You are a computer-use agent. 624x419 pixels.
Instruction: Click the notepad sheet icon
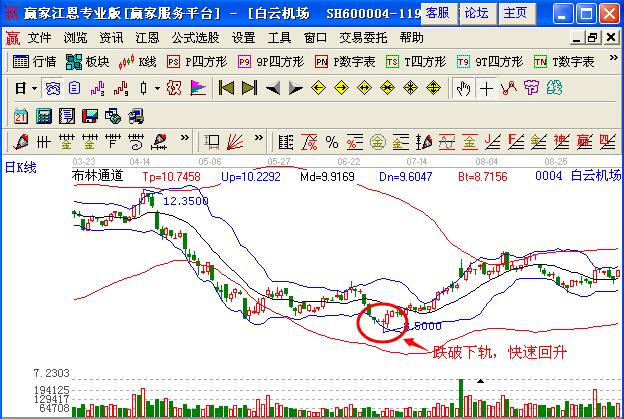67,116
